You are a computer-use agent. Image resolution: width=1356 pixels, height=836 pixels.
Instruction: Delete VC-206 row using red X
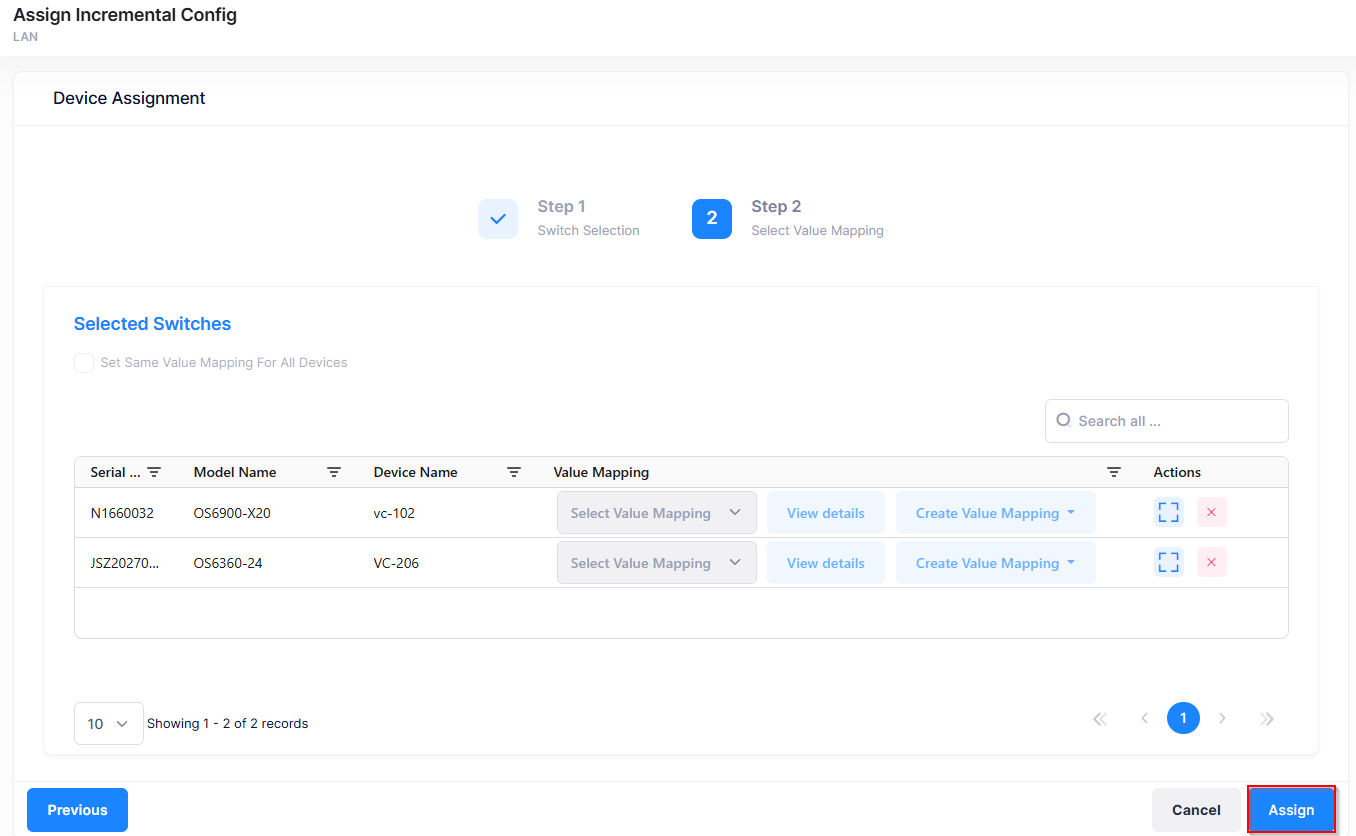1211,563
